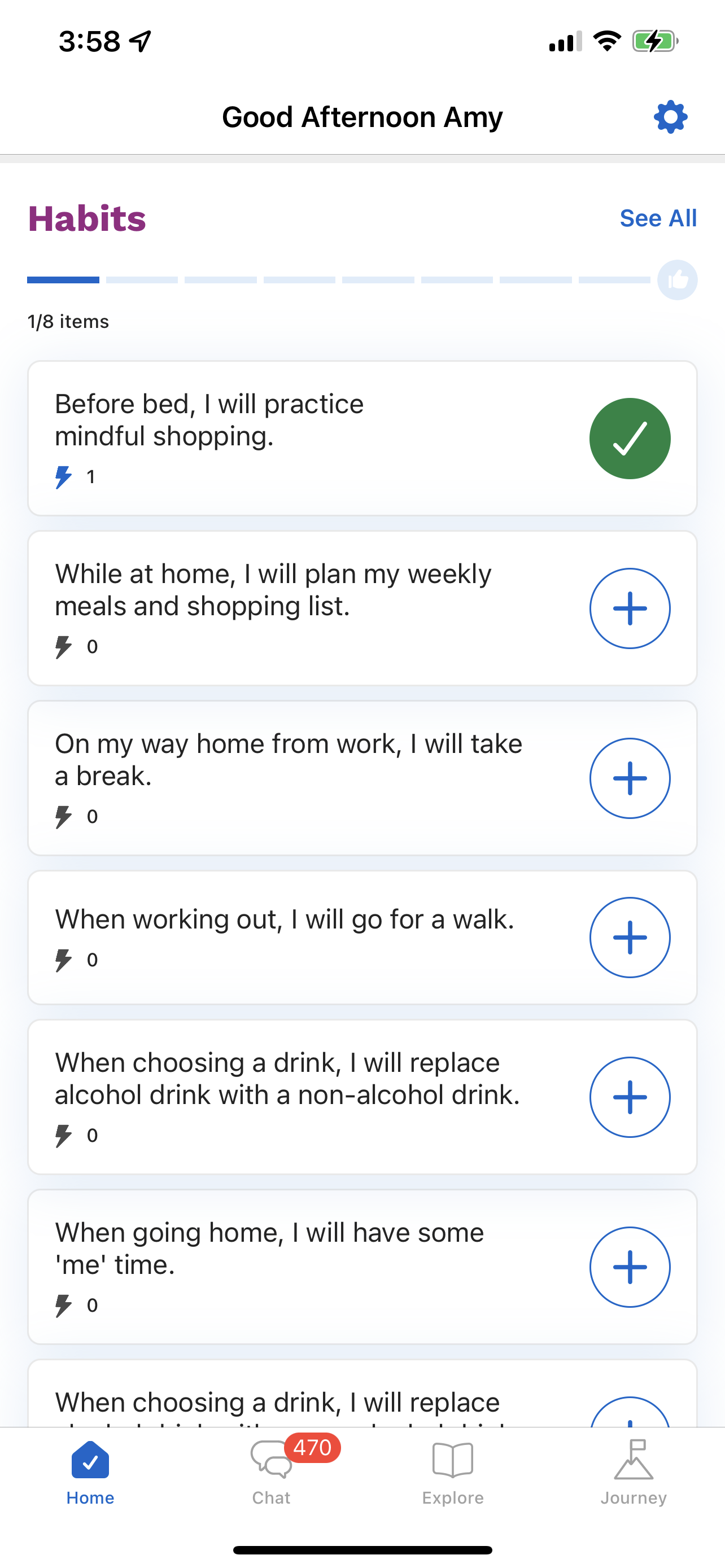Tap the streak lightning icon on mindful shopping
Viewport: 725px width, 1568px height.
[x=63, y=476]
